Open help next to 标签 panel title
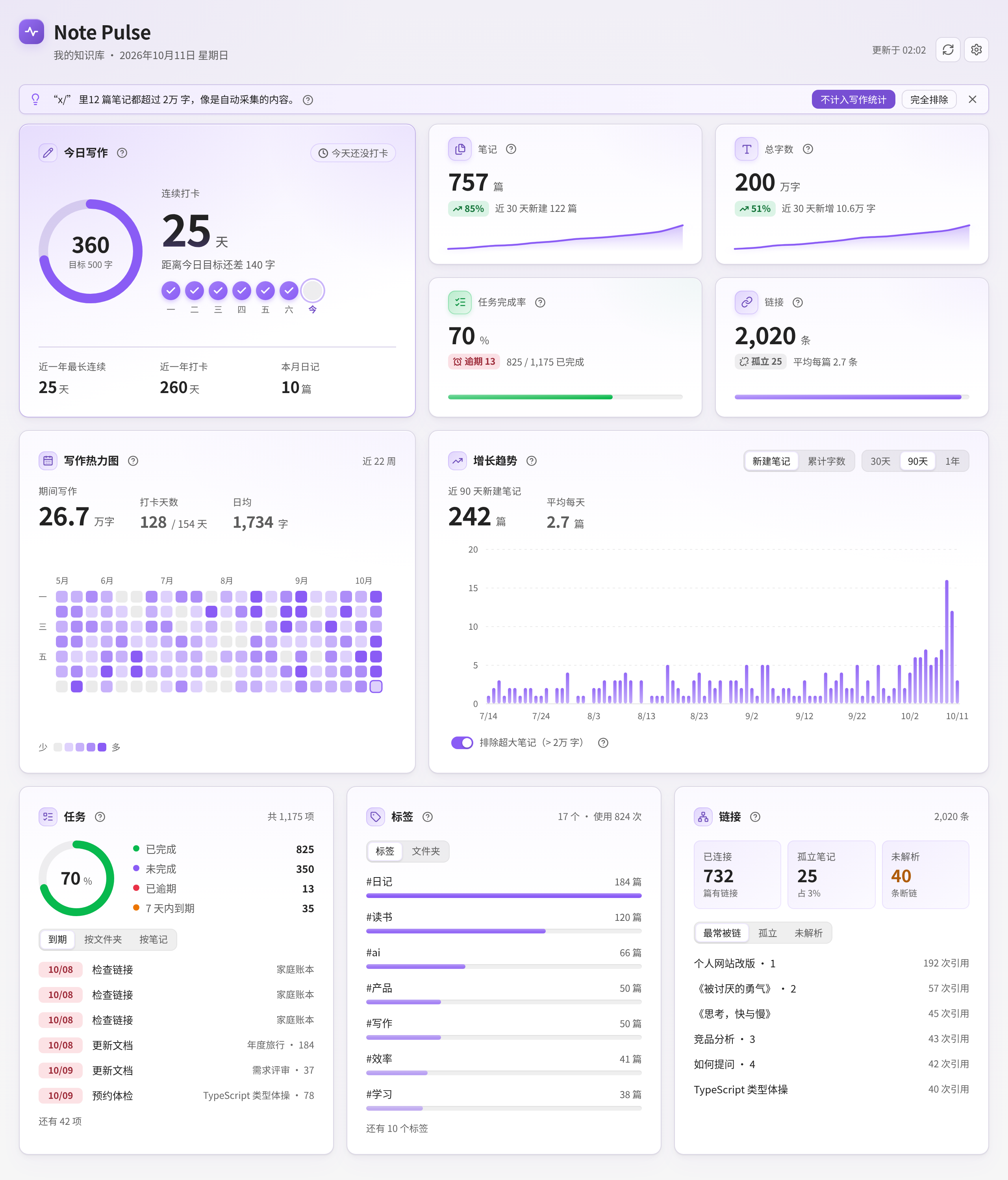1008x1180 pixels. (428, 816)
